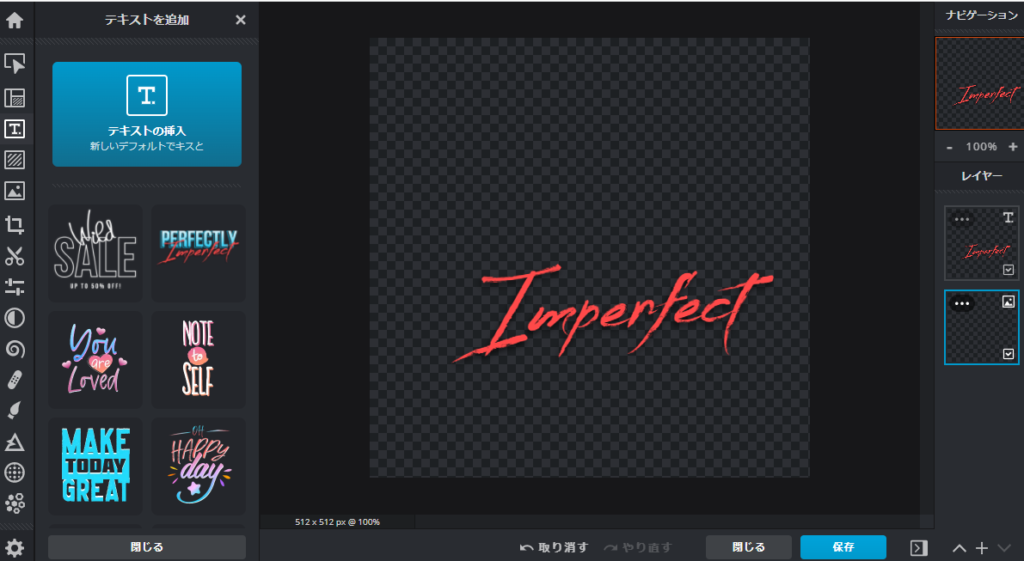The width and height of the screenshot is (1024, 561).
Task: Click the レイヤー panel header
Action: [982, 176]
